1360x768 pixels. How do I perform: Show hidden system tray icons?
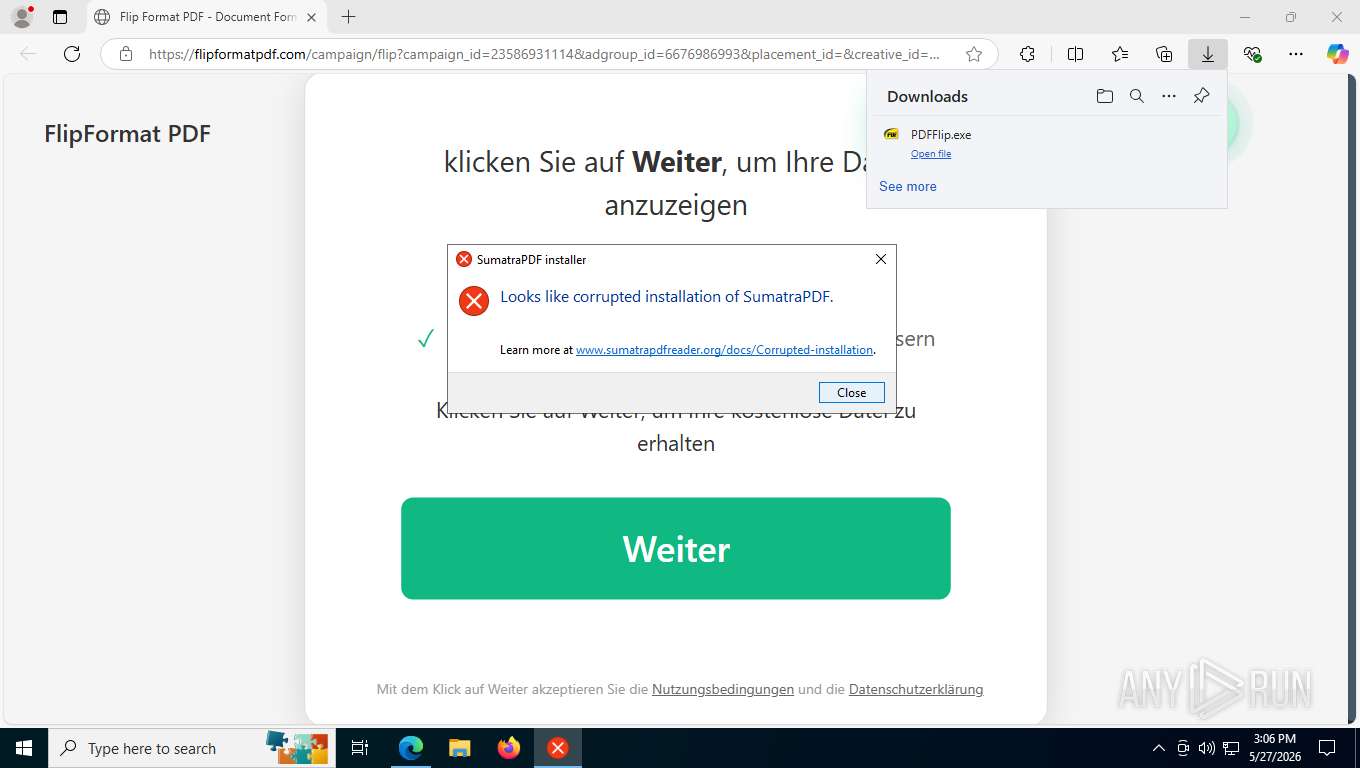click(1159, 748)
